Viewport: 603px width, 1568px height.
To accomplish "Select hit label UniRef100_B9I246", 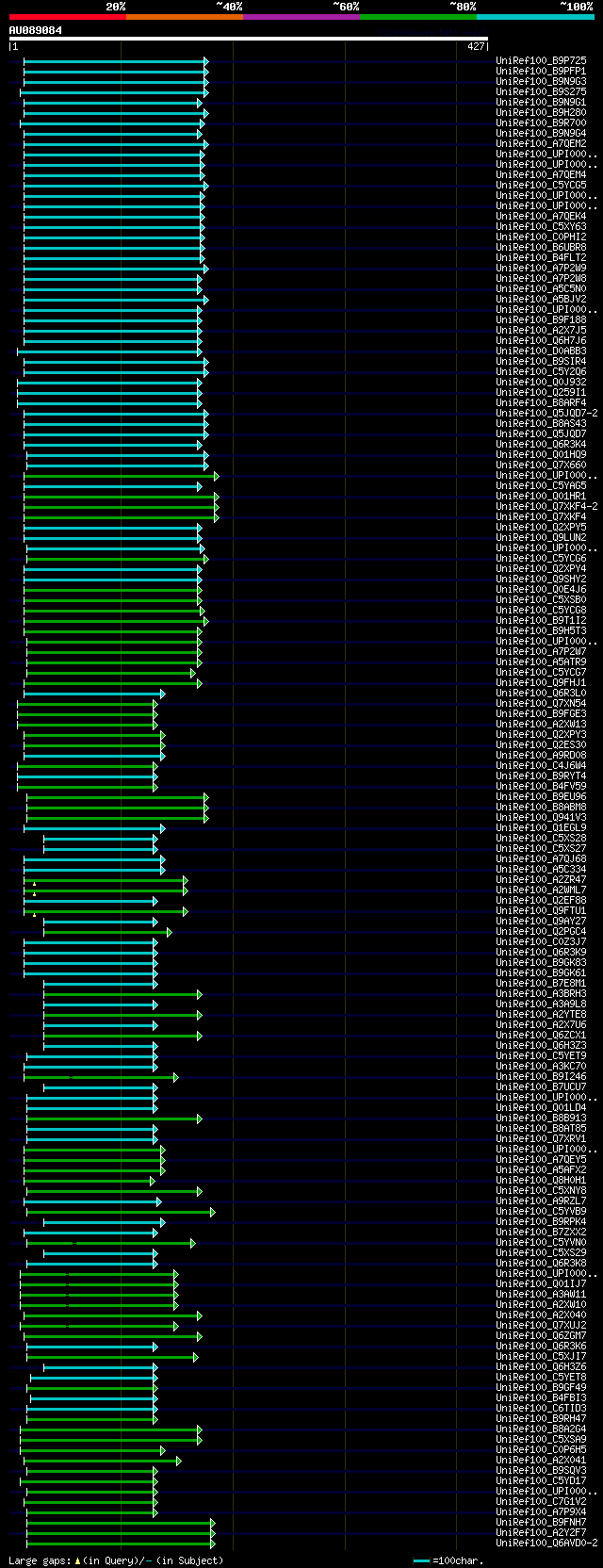I will tap(541, 1076).
